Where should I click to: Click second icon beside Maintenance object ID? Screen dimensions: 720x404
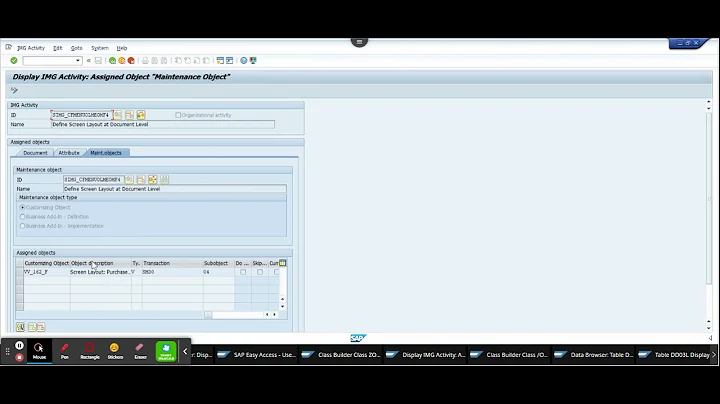tap(141, 180)
